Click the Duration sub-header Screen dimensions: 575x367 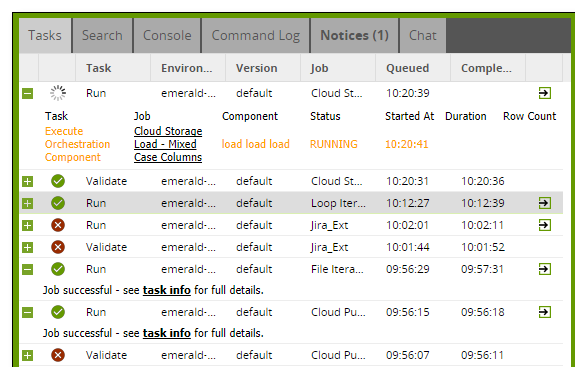click(466, 116)
